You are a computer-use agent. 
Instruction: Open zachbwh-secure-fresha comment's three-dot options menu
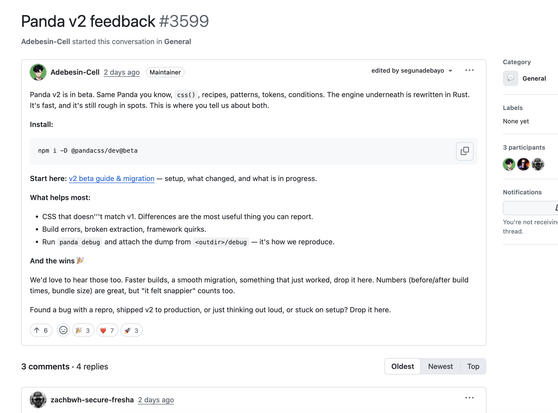pos(469,398)
